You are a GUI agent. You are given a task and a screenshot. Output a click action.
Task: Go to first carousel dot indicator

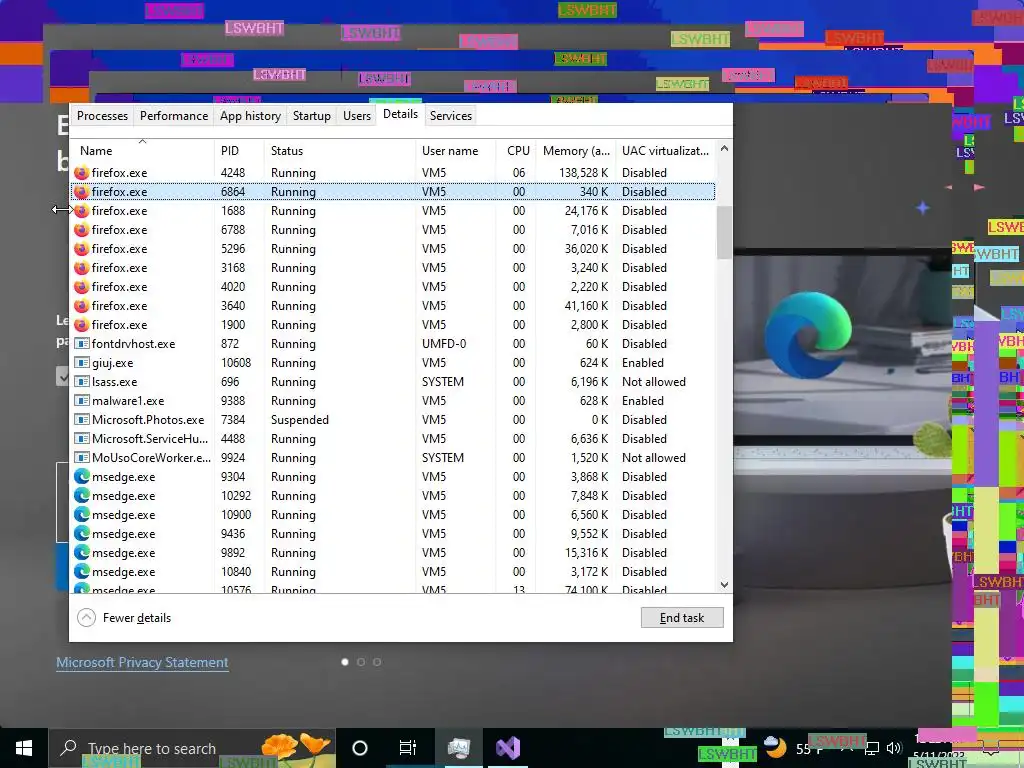345,662
